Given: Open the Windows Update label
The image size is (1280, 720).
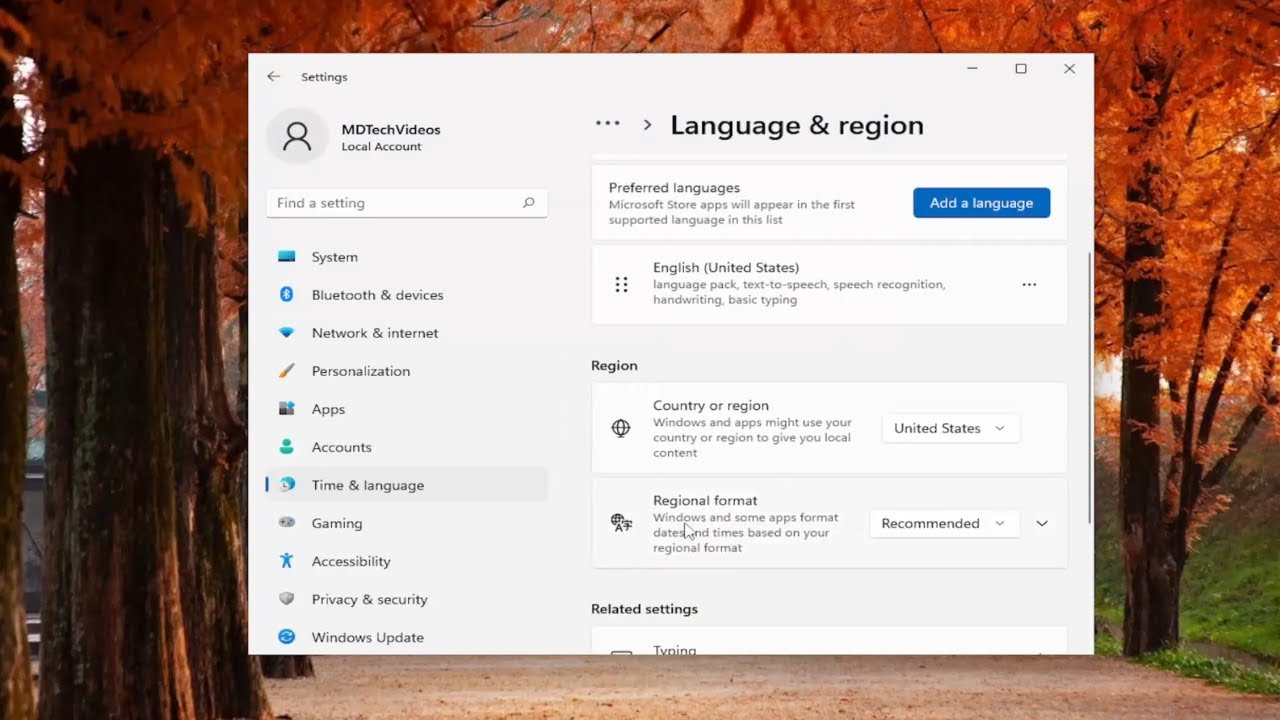Looking at the screenshot, I should (367, 637).
